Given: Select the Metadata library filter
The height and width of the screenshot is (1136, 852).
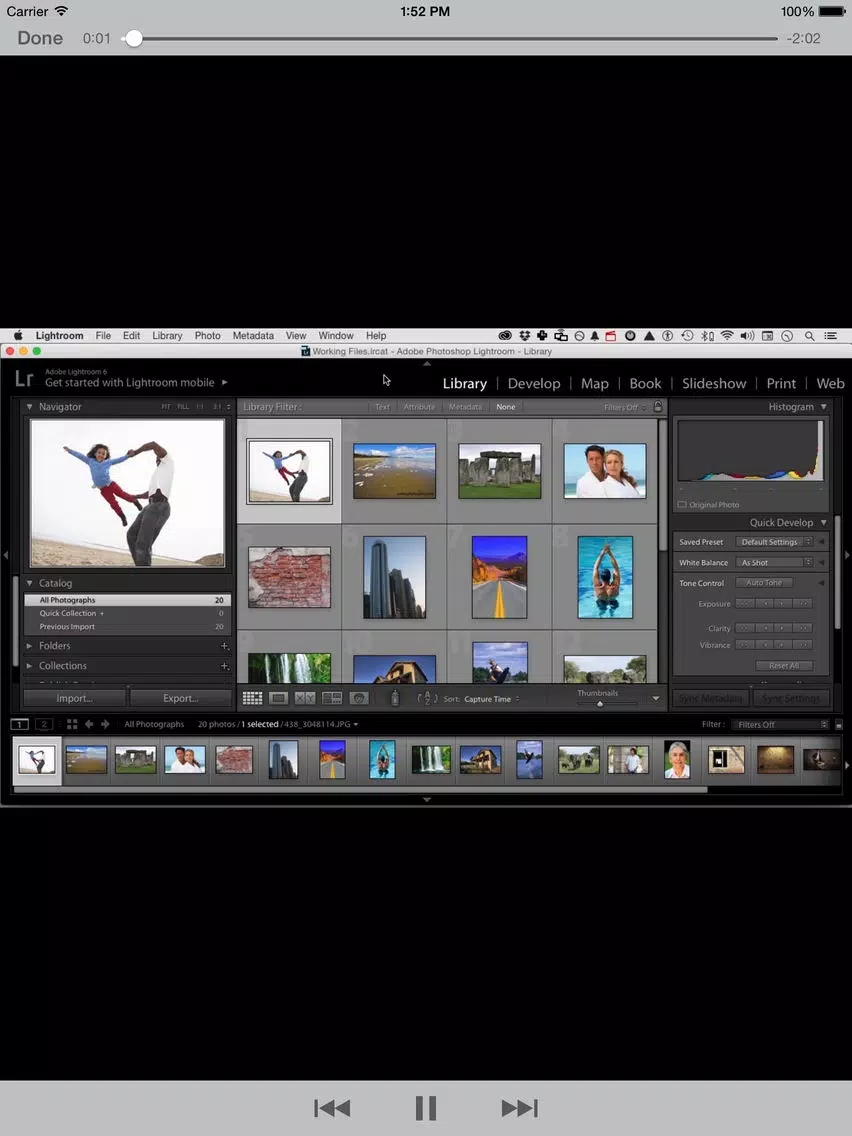Looking at the screenshot, I should pos(465,407).
